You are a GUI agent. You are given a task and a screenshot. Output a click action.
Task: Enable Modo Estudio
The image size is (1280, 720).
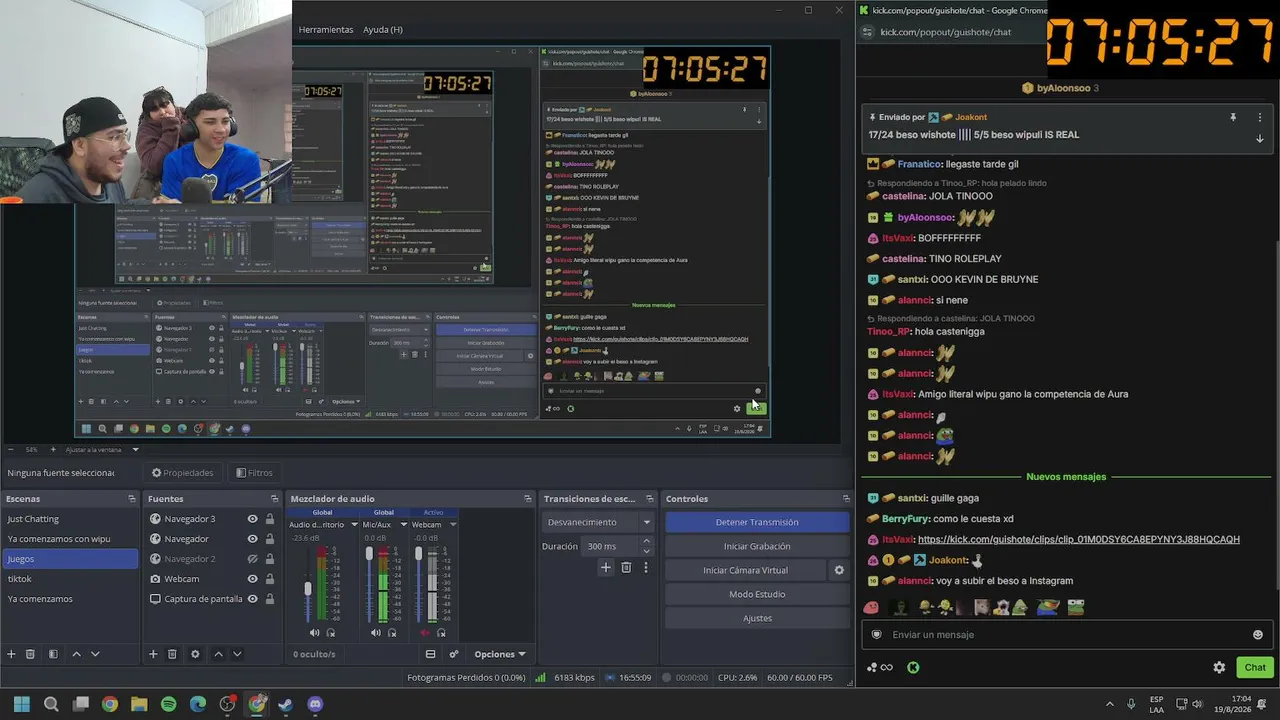coord(757,594)
